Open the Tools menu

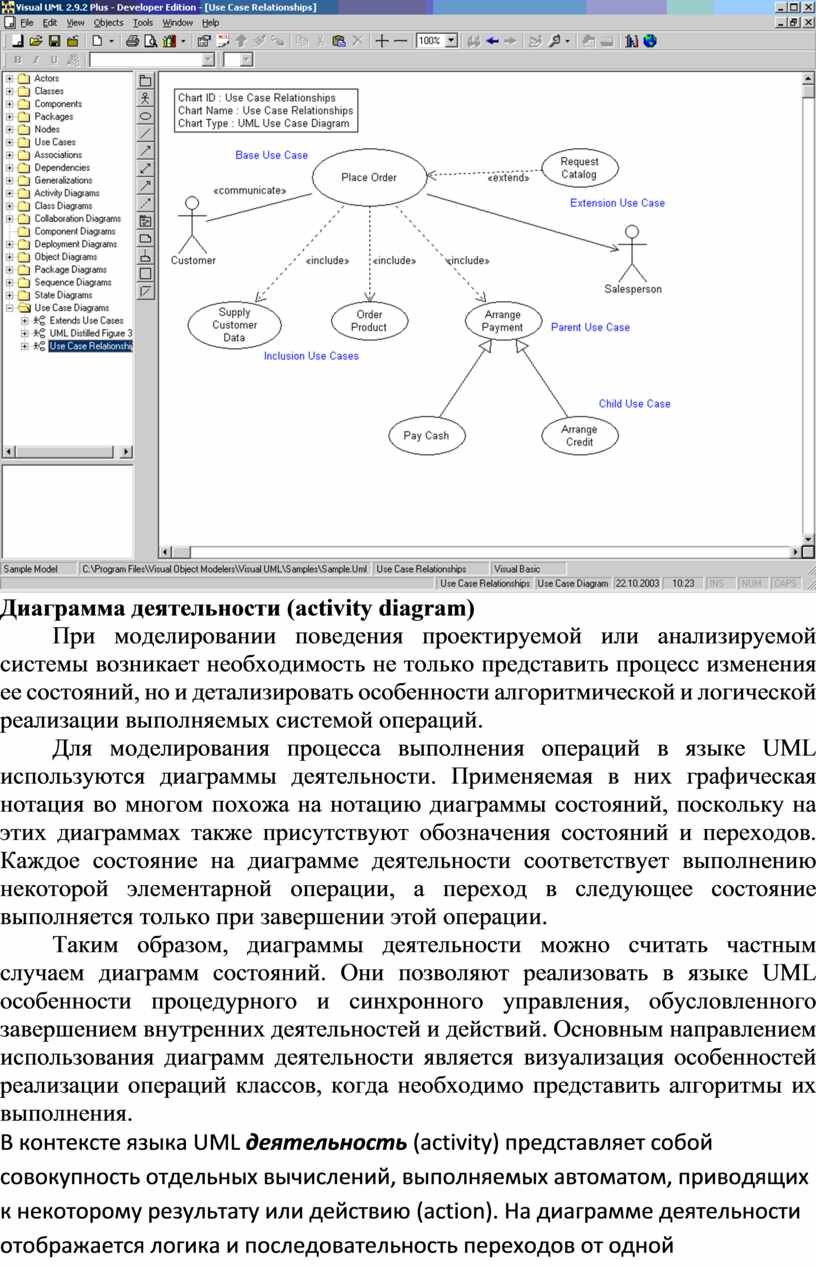[143, 22]
